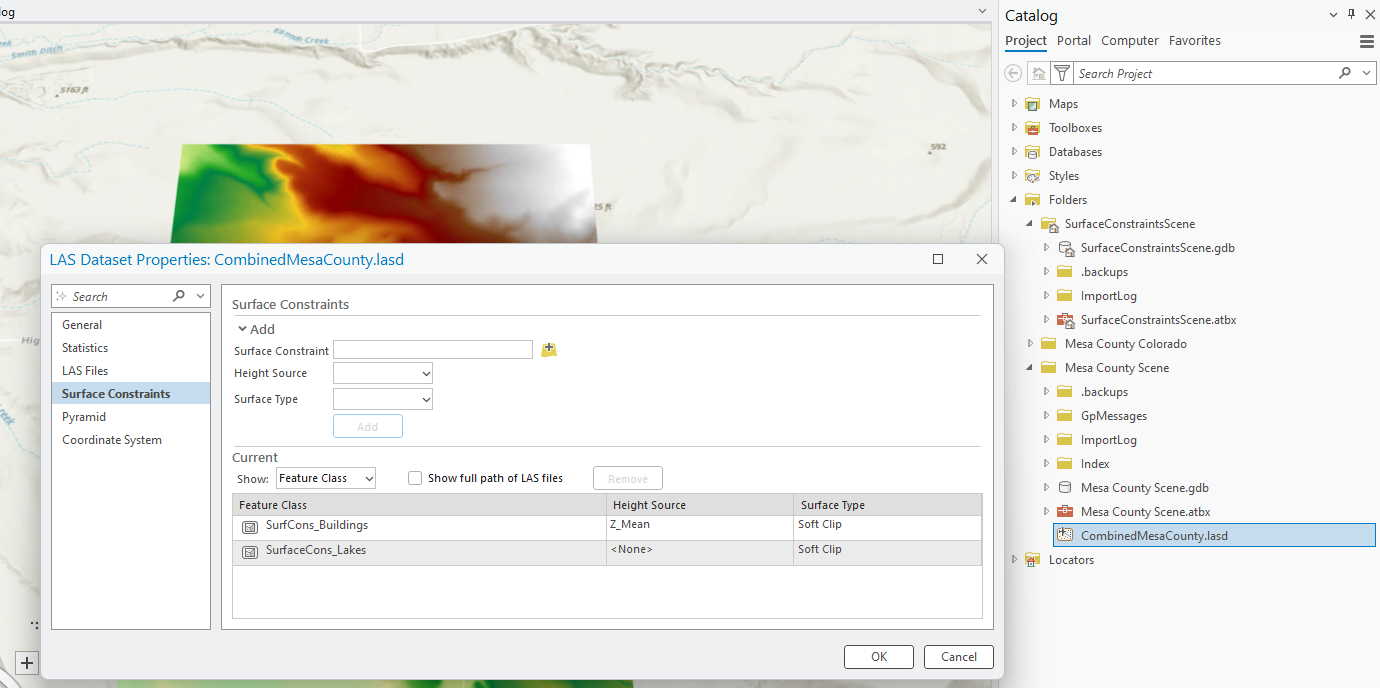
Task: Click the Catalog pane auto-hide pin icon
Action: pos(1351,14)
